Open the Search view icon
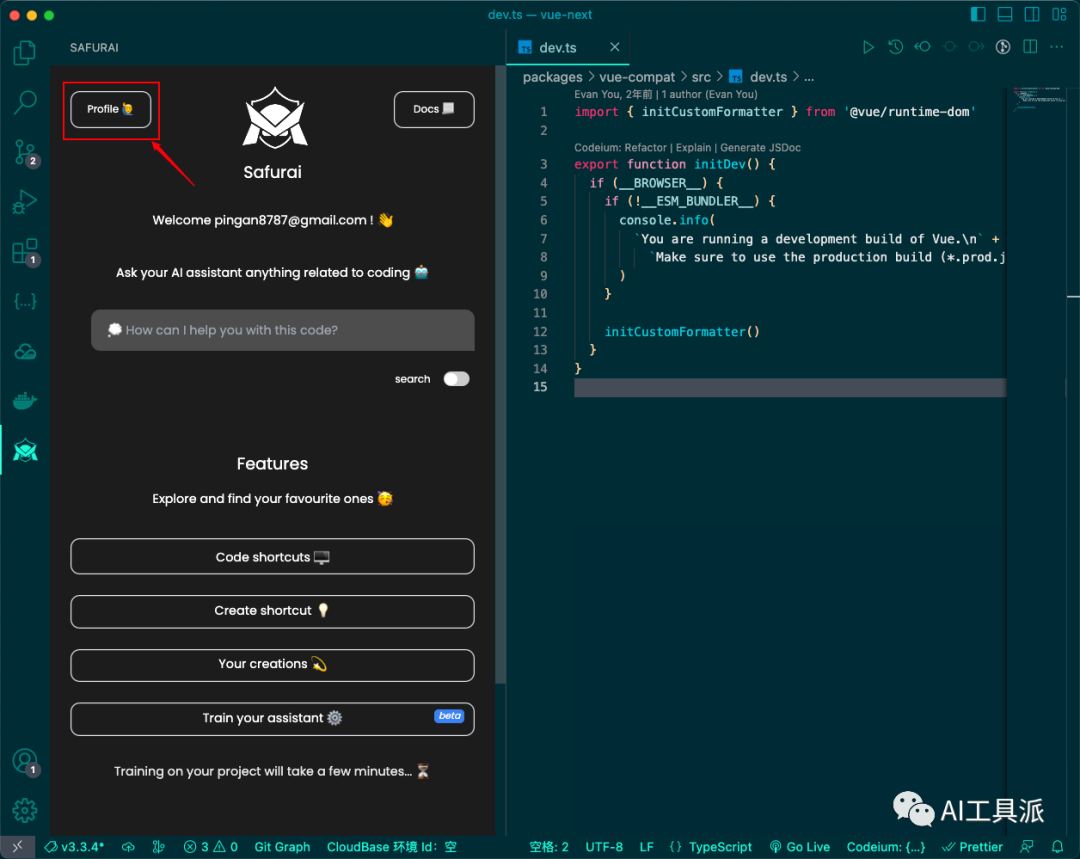 pyautogui.click(x=25, y=103)
